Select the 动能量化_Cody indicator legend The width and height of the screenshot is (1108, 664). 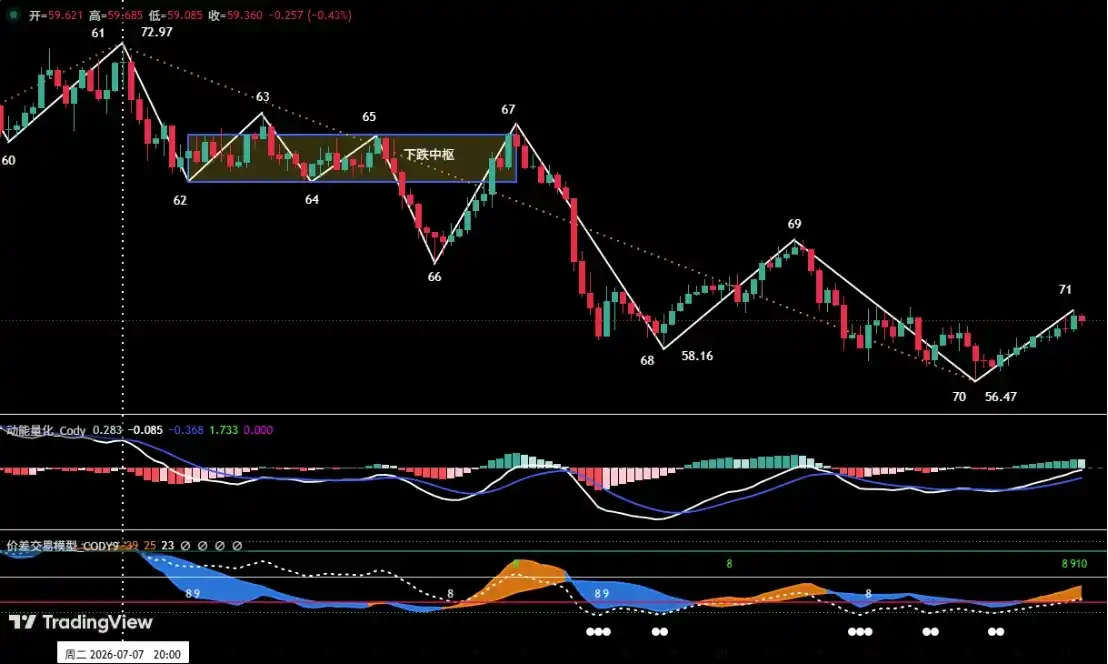pos(46,430)
